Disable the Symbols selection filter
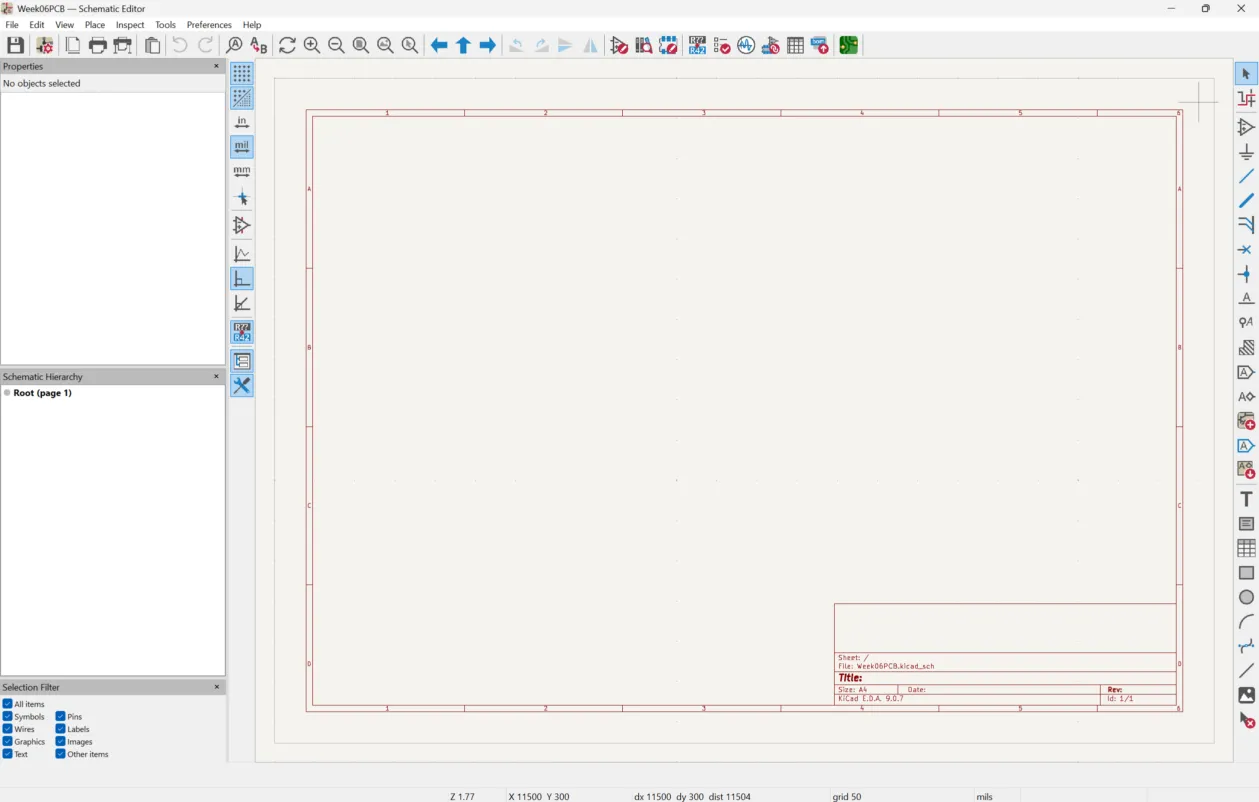 coord(9,716)
